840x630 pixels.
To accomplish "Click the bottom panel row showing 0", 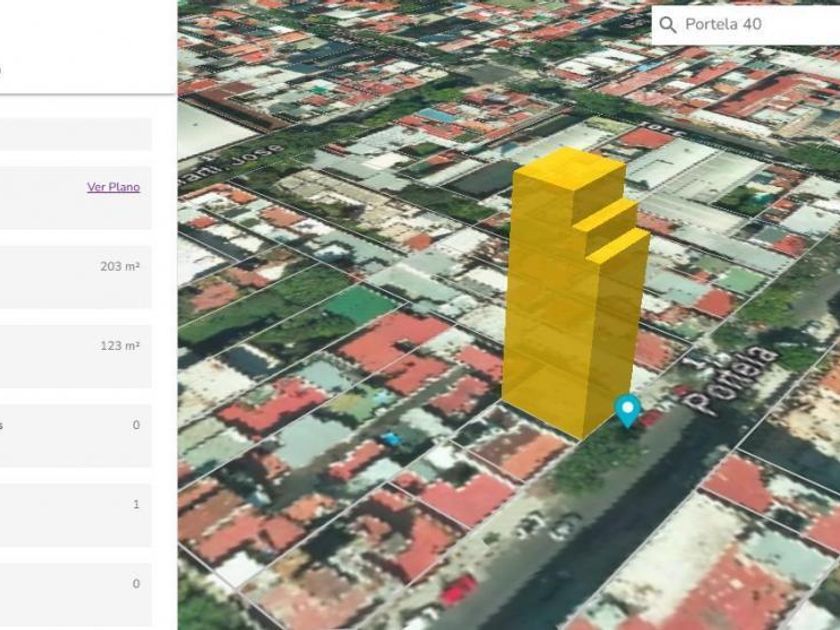I will click(x=75, y=594).
